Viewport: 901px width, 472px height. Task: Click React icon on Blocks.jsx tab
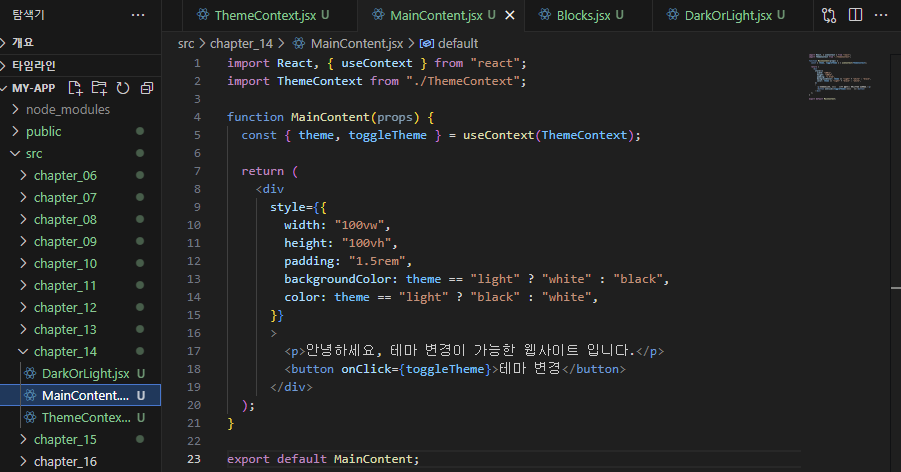pyautogui.click(x=544, y=15)
